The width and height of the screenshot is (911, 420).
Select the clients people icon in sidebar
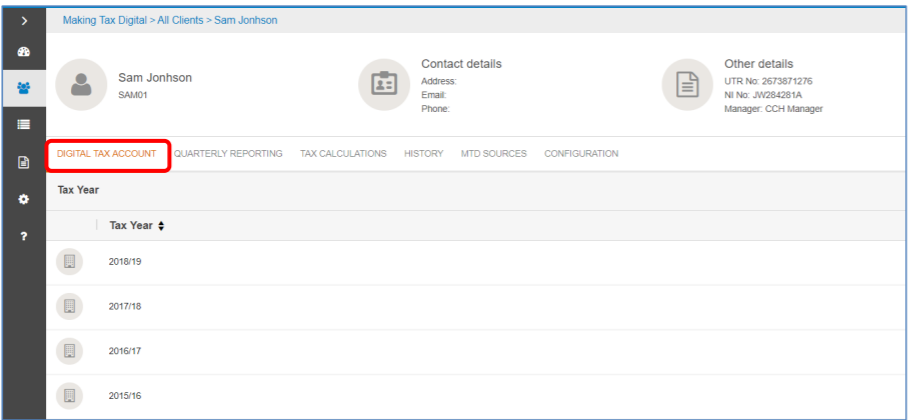(x=24, y=88)
